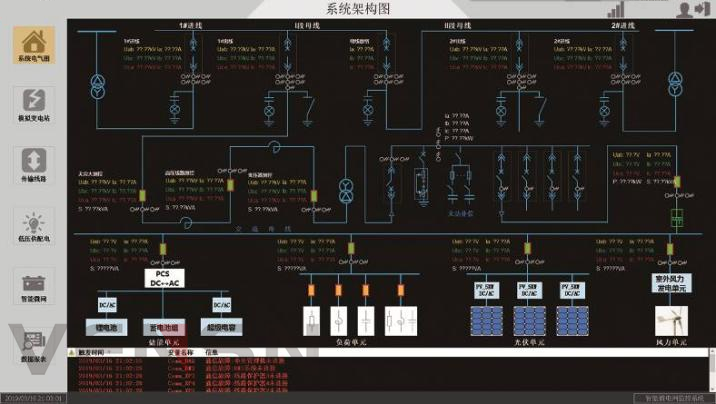The width and height of the screenshot is (716, 404).
Task: Toggle the green breaker by 高压线路测控
Action: pos(230,185)
